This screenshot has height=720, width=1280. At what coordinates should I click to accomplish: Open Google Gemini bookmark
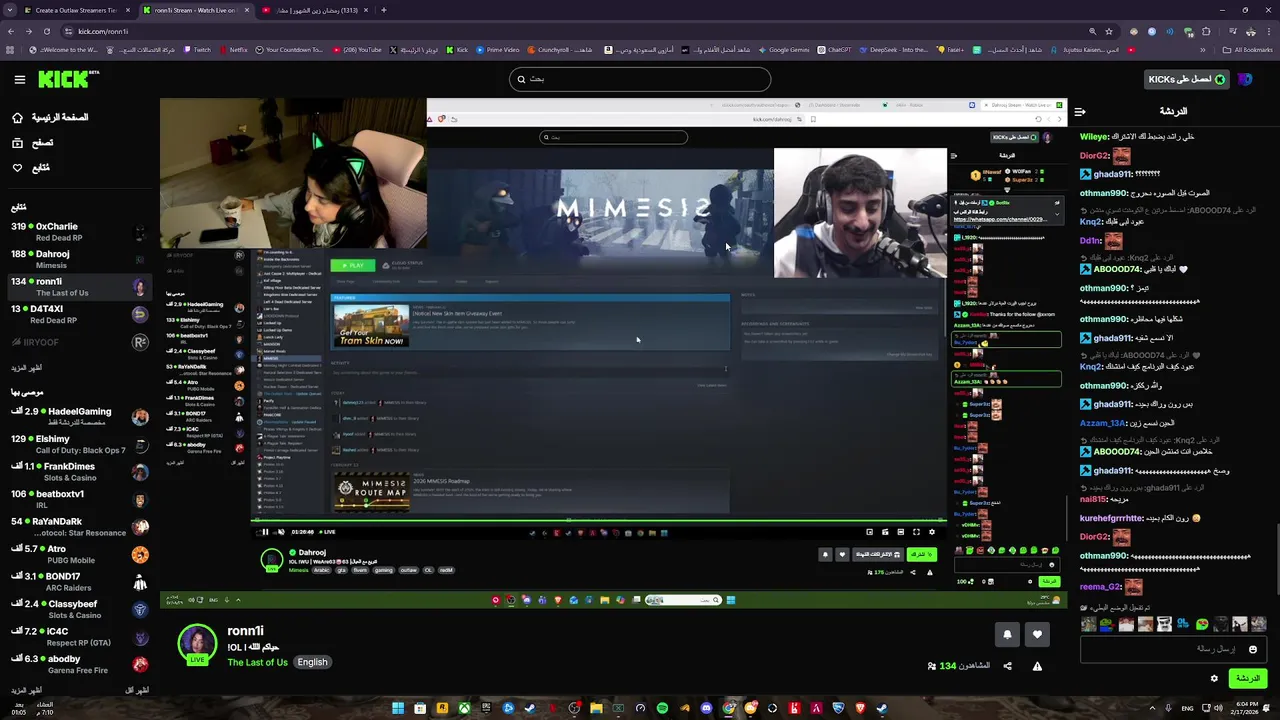point(783,49)
